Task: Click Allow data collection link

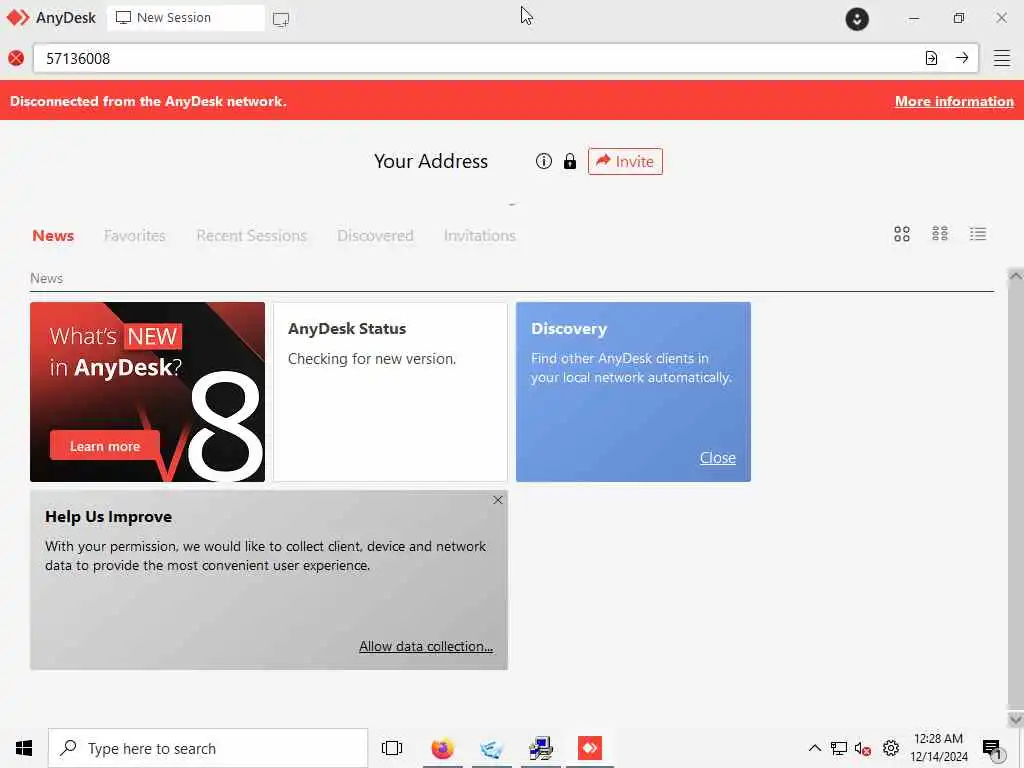Action: point(426,646)
